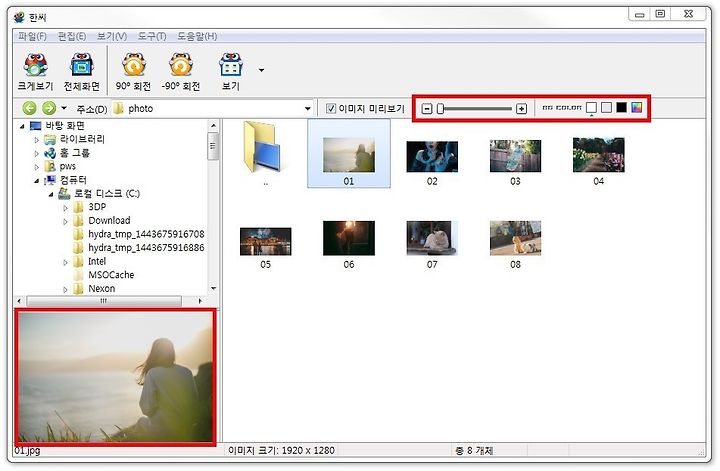This screenshot has width=720, height=471.
Task: Select thumbnail 08
Action: tap(515, 238)
